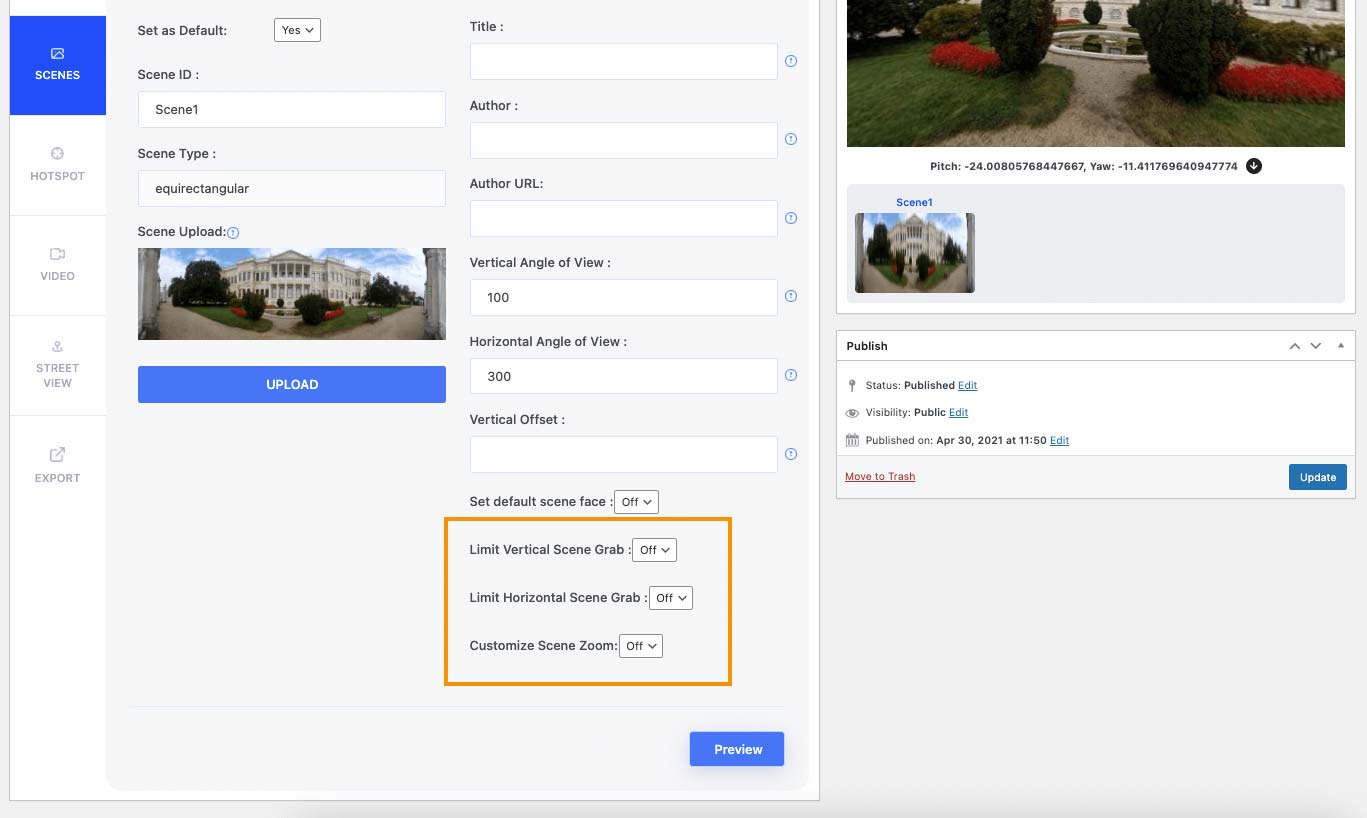Click the info icon beside Author field
The height and width of the screenshot is (818, 1367).
791,139
